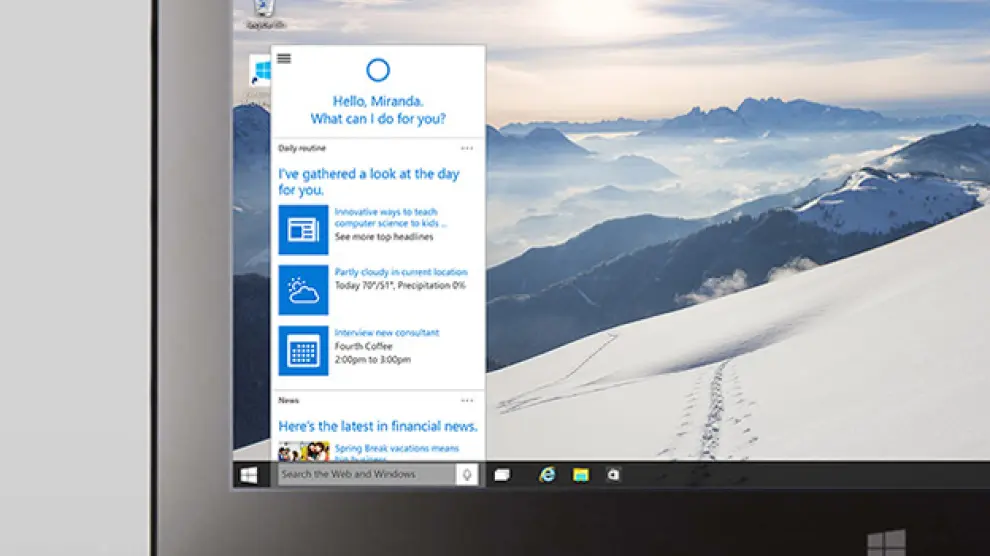Click 'Spring Break vacations' news headline
Viewport: 990px width, 556px height.
396,449
